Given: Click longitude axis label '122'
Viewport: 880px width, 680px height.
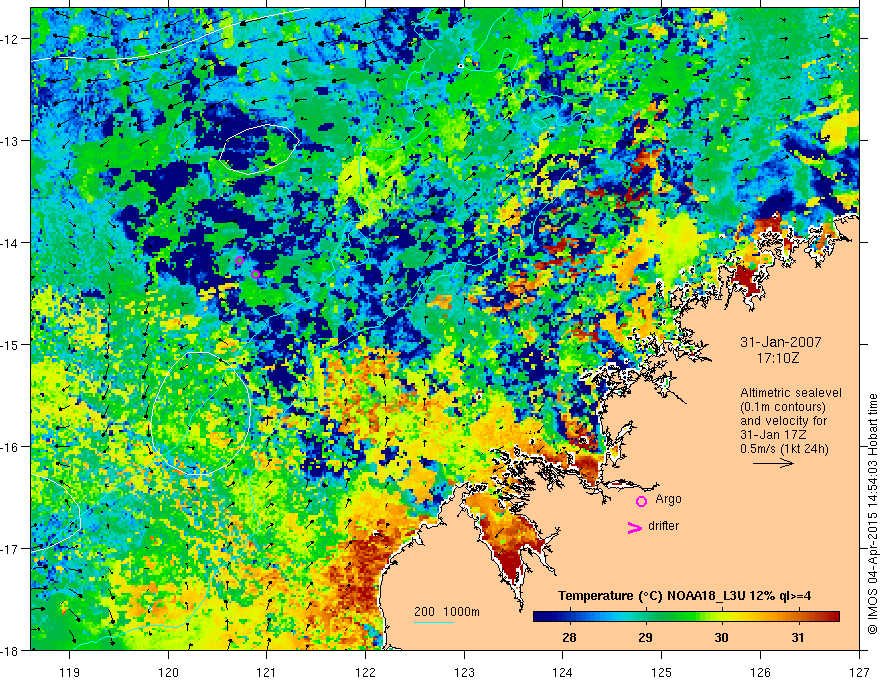Looking at the screenshot, I should point(365,672).
